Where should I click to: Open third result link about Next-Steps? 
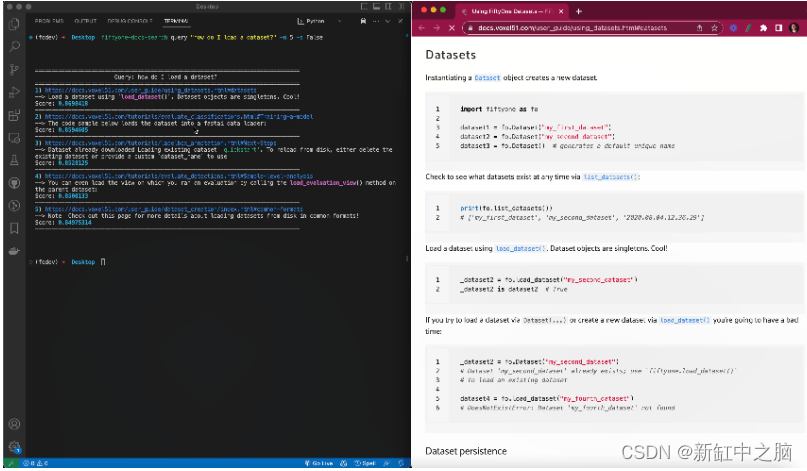[161, 143]
